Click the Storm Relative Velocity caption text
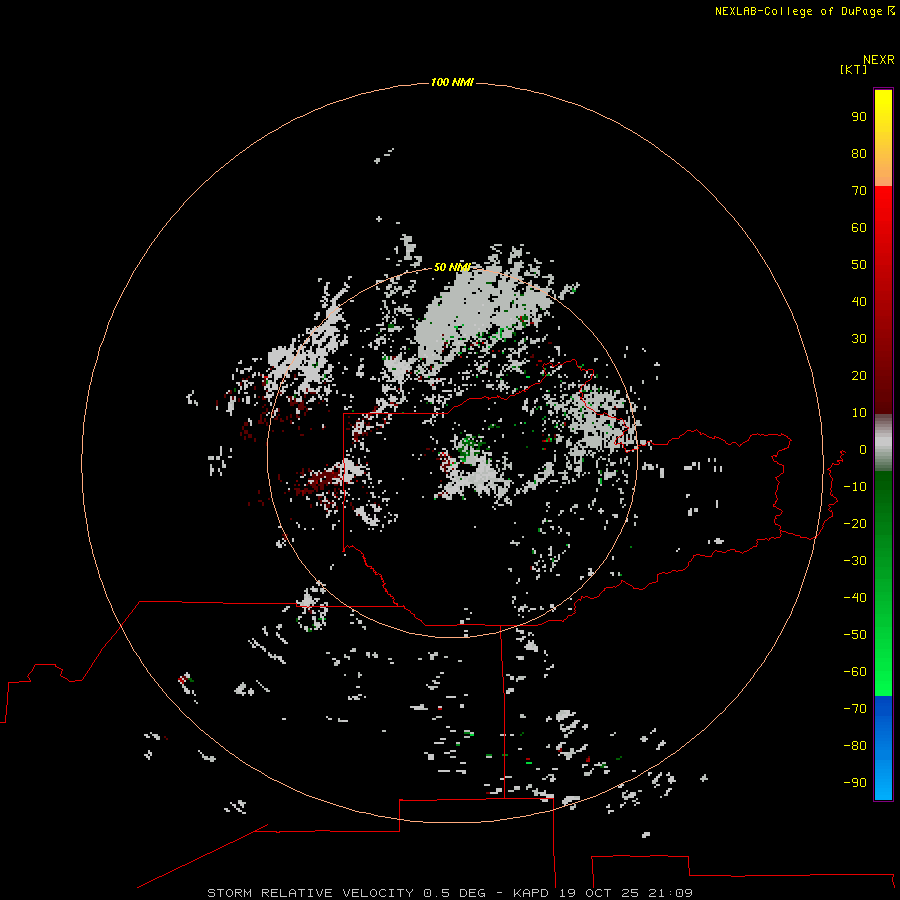900x900 pixels. (x=449, y=893)
